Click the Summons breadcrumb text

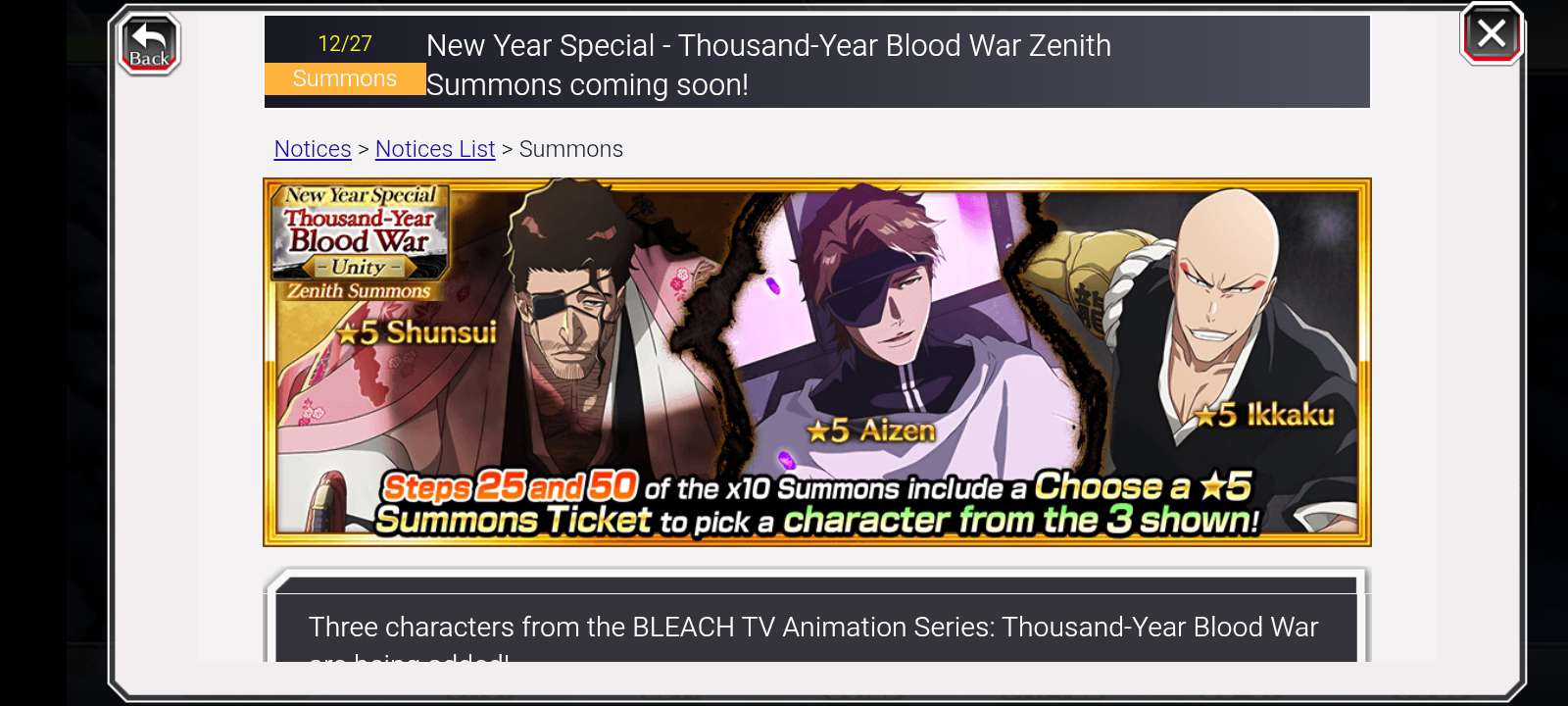[571, 149]
